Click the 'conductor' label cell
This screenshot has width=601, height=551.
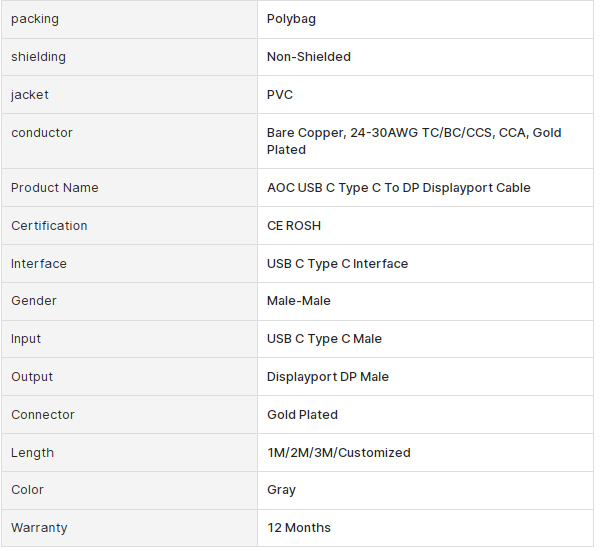tap(42, 133)
